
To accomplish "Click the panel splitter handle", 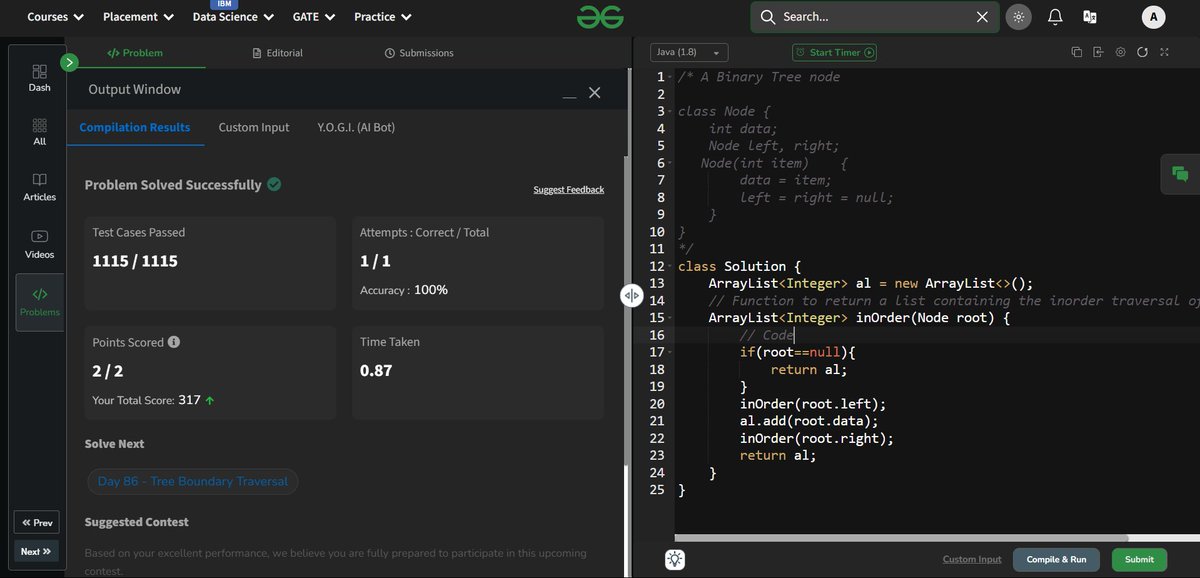I will coord(631,295).
